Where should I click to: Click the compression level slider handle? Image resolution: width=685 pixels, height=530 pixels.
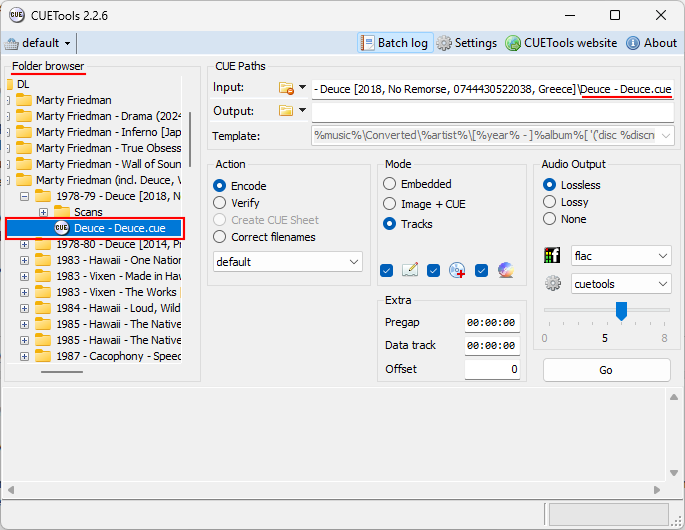tap(621, 311)
